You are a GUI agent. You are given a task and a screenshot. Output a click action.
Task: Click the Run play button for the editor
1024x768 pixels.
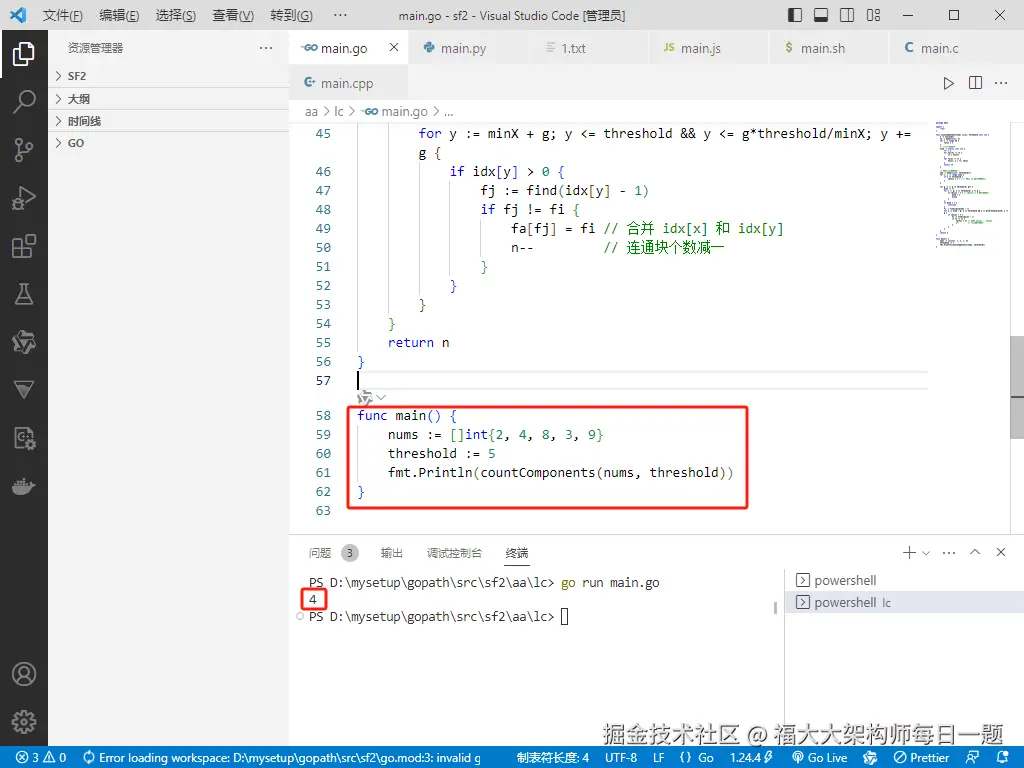click(948, 83)
